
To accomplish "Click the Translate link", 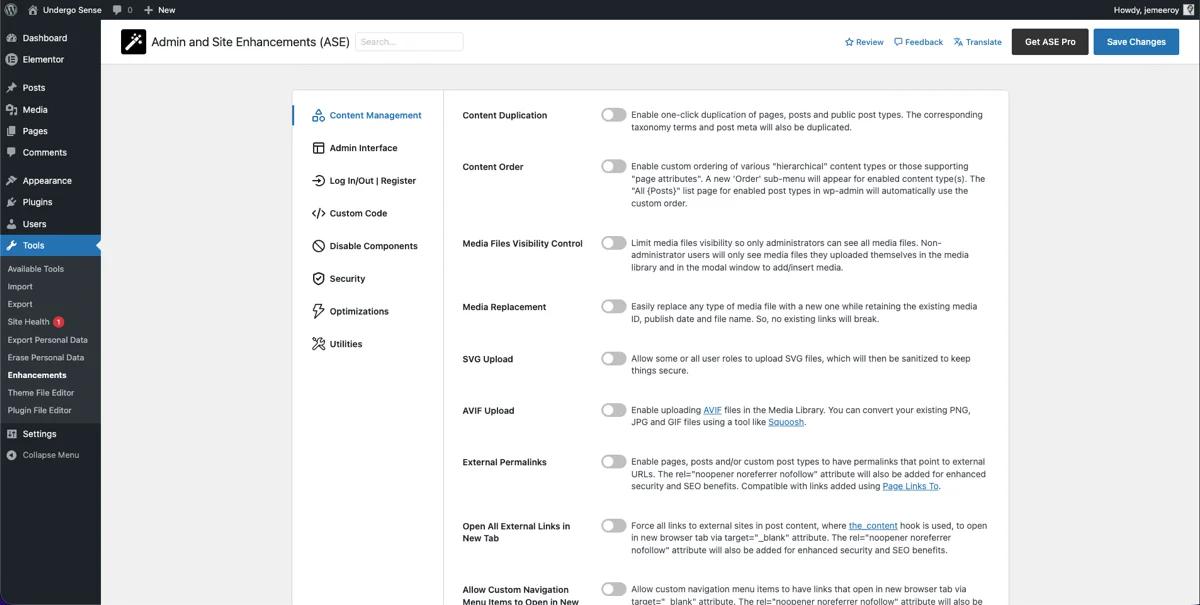I will click(x=977, y=42).
